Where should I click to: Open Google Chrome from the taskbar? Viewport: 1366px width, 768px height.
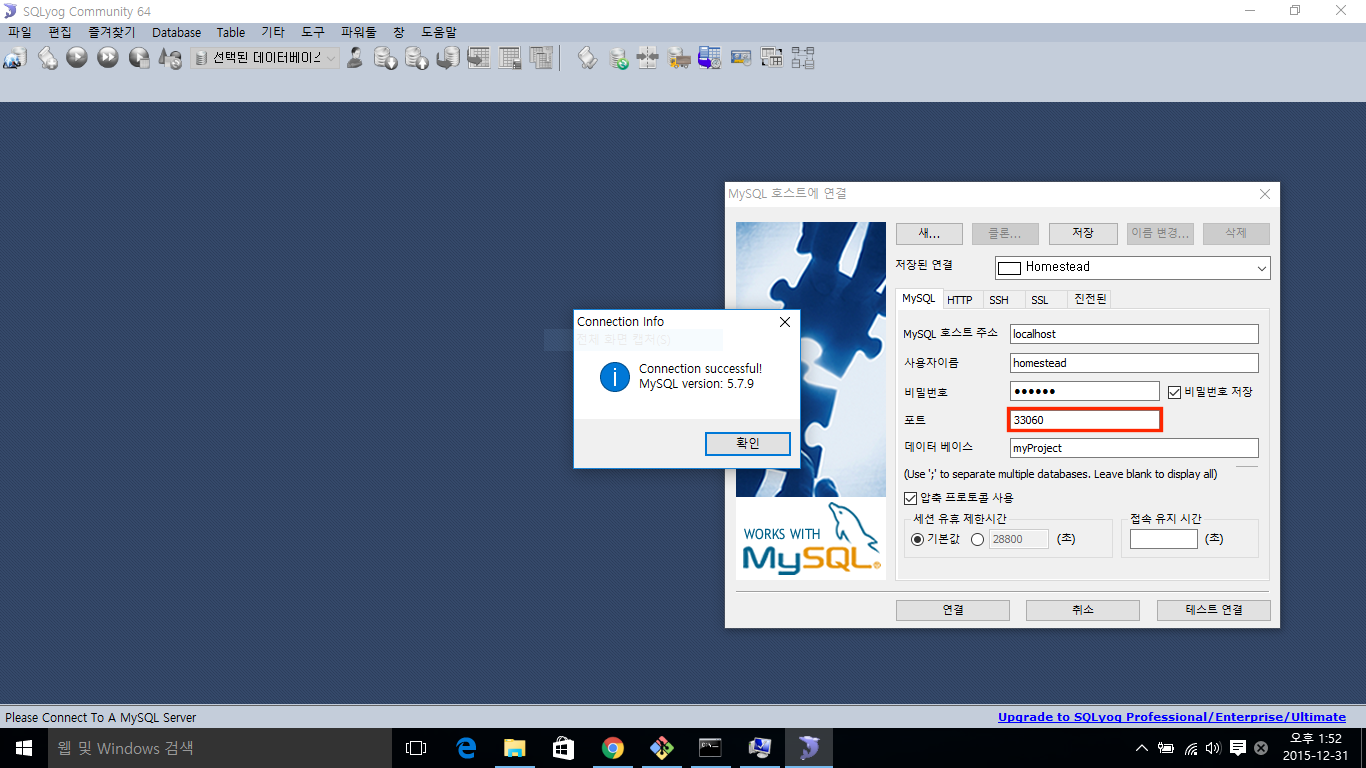(613, 748)
